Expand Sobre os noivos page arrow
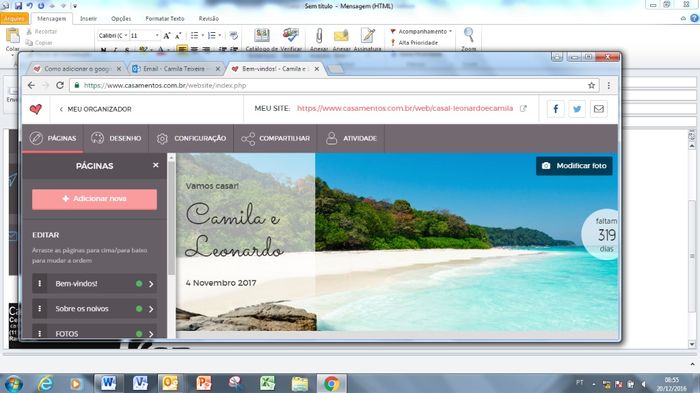The height and width of the screenshot is (393, 700). [x=151, y=309]
